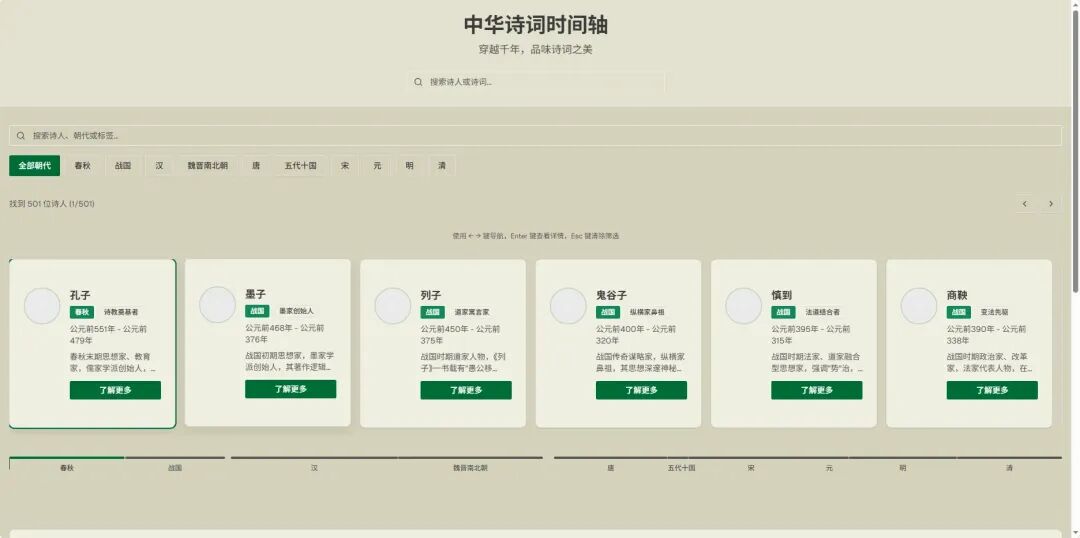Open 了解更多 on 慎到's card
This screenshot has height=538, width=1080.
click(817, 391)
